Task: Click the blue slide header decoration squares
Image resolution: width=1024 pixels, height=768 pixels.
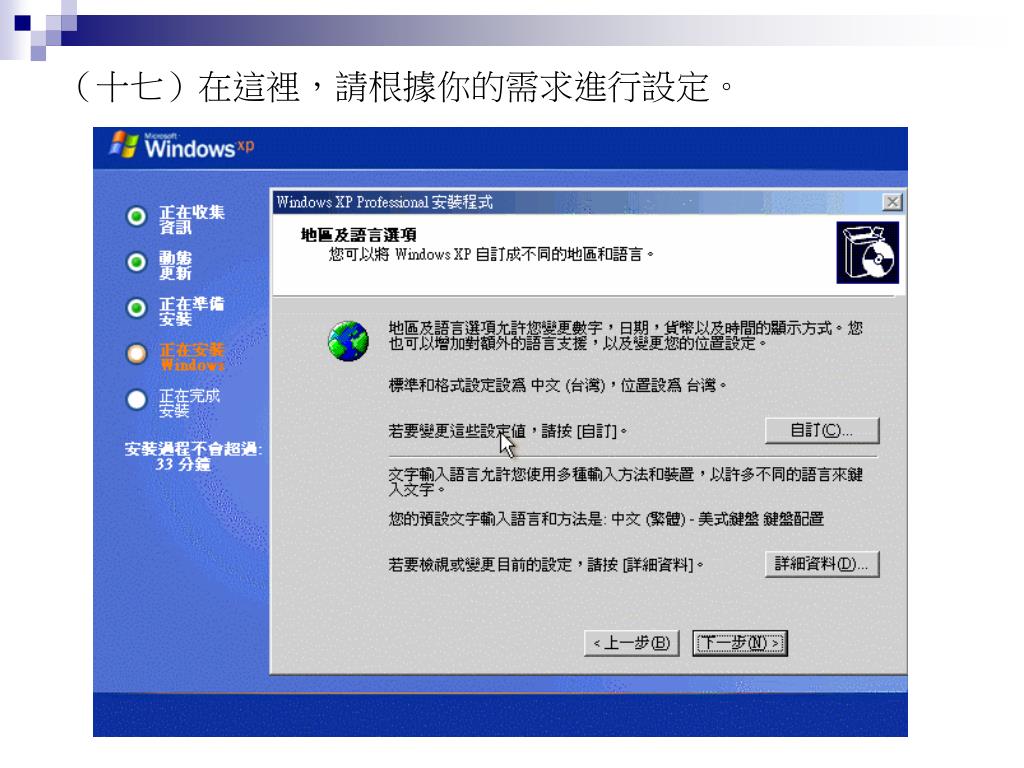Action: click(39, 29)
